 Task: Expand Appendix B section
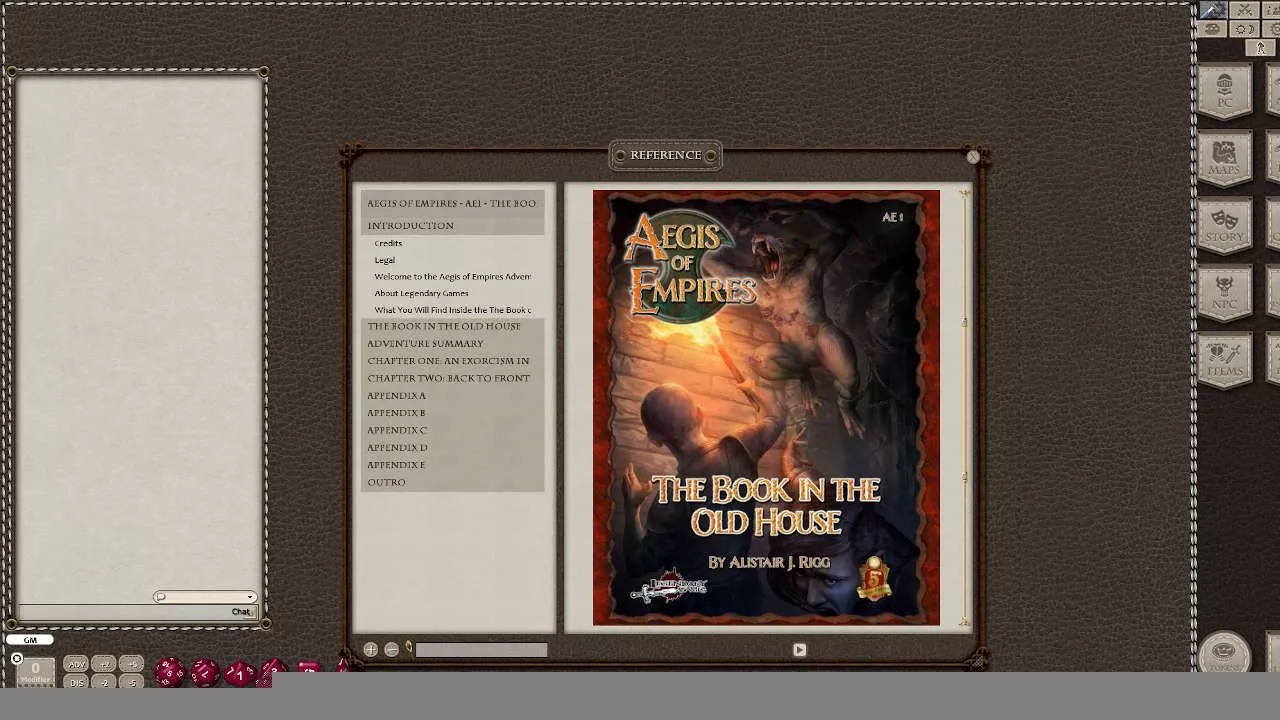(x=452, y=413)
